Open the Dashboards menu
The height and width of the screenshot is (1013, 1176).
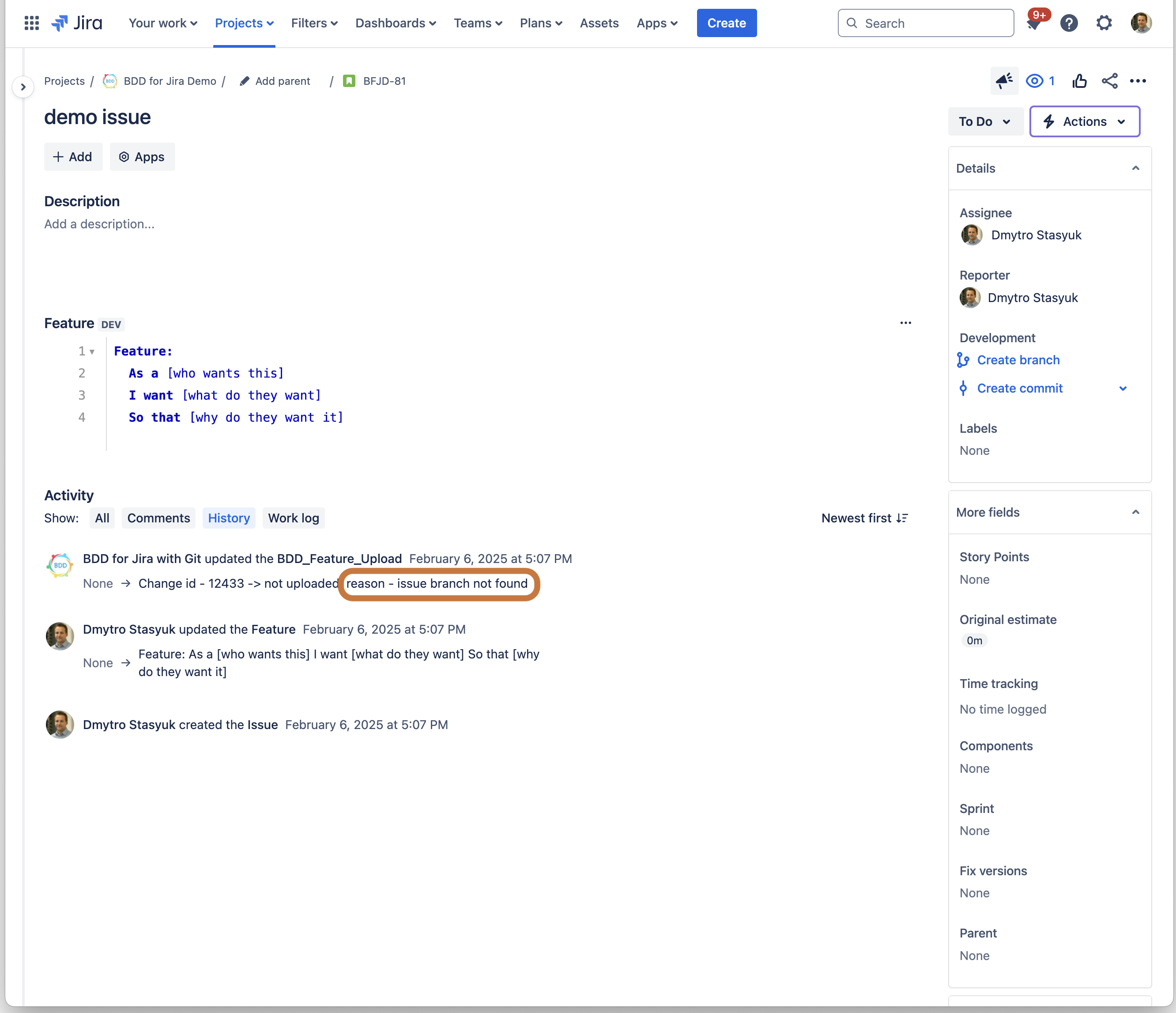click(396, 23)
